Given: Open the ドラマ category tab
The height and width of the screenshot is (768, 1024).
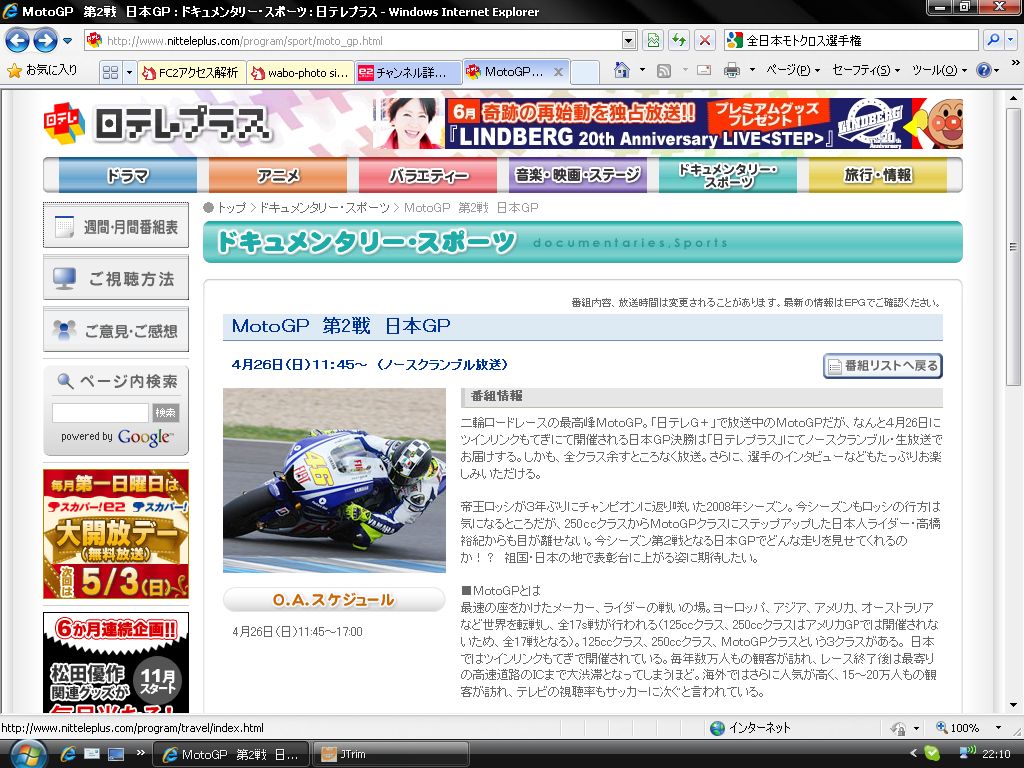Looking at the screenshot, I should click(x=127, y=175).
